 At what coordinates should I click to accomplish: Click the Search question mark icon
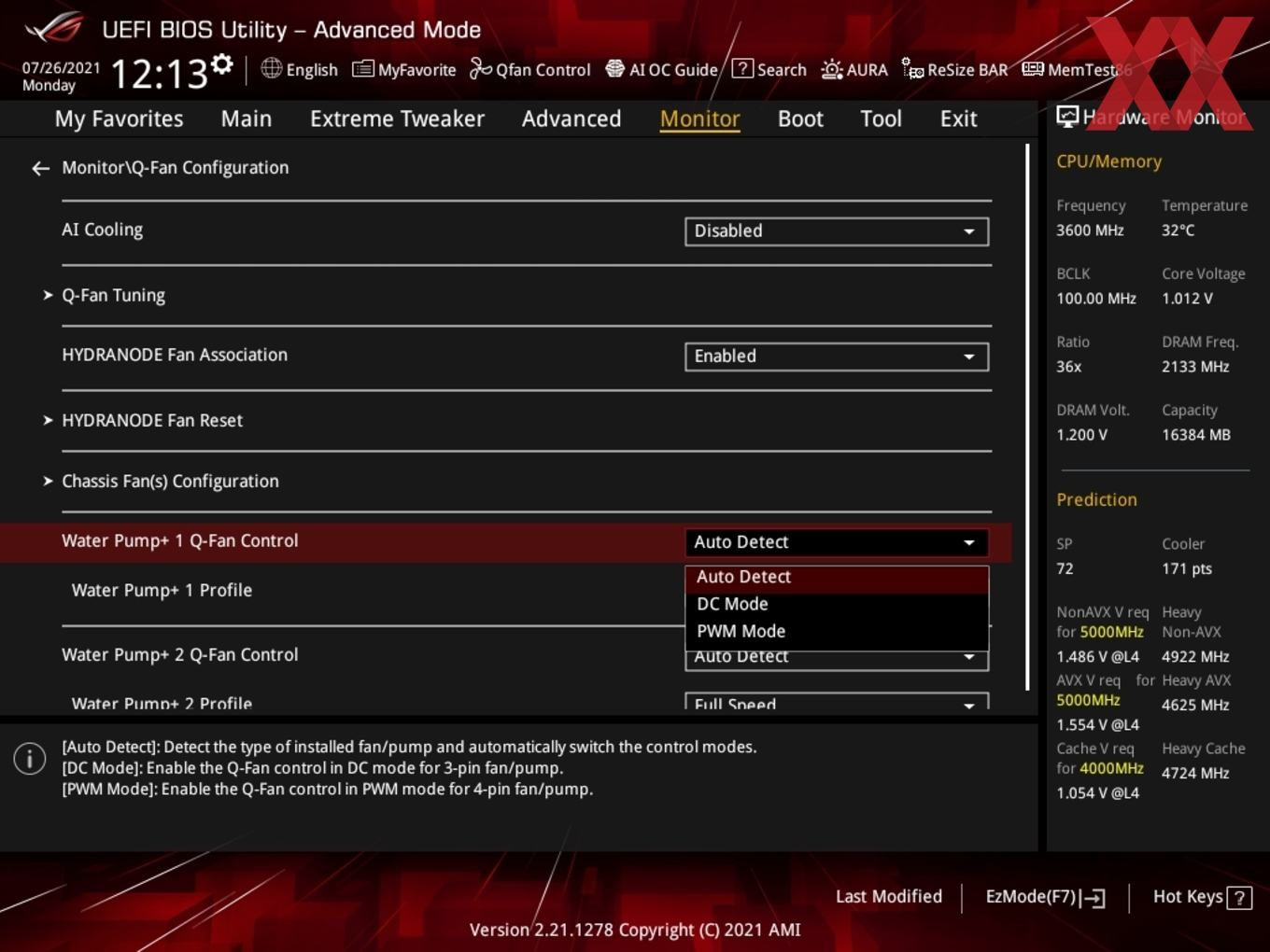pos(742,68)
